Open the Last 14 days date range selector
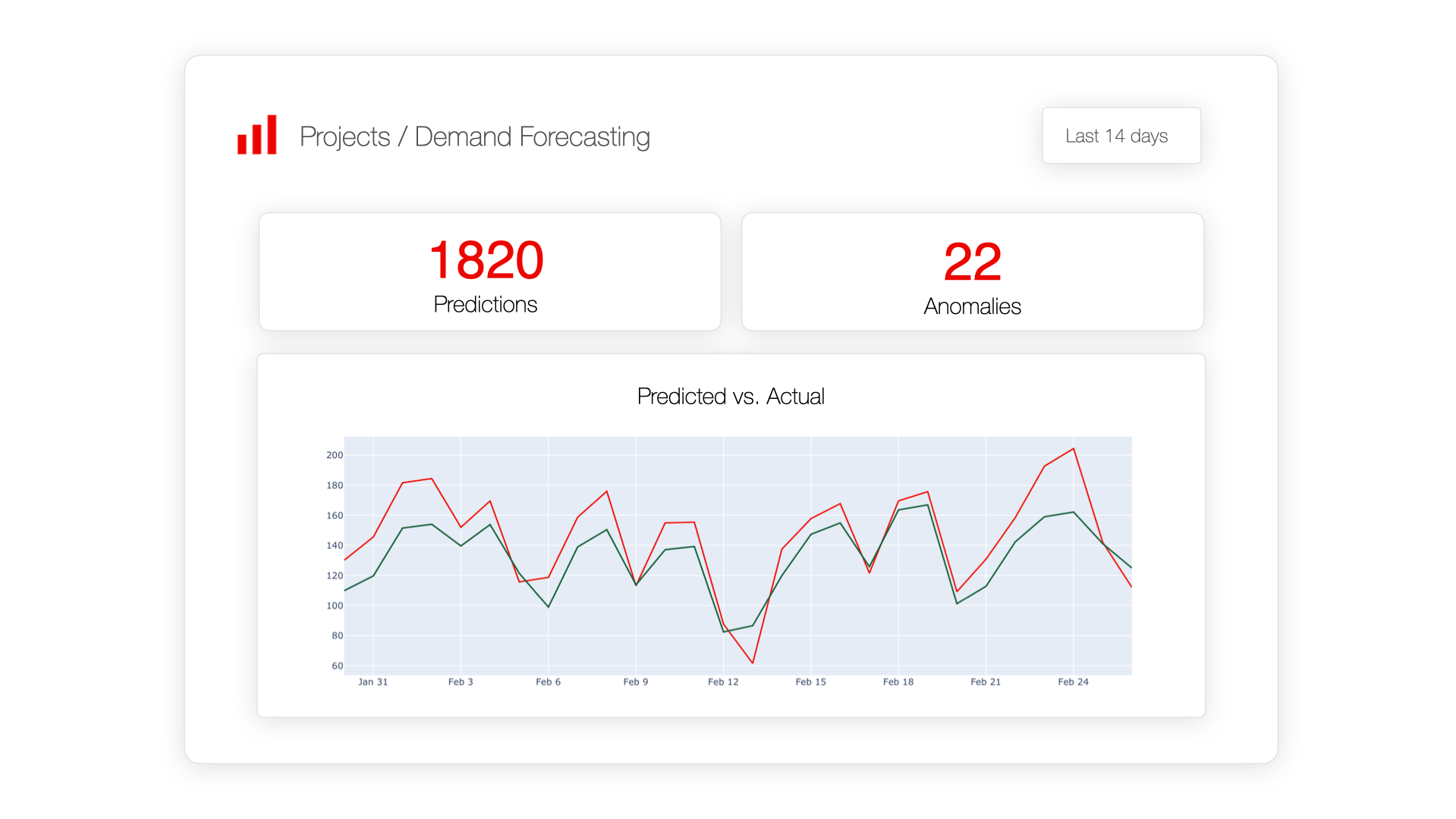 (x=1121, y=136)
